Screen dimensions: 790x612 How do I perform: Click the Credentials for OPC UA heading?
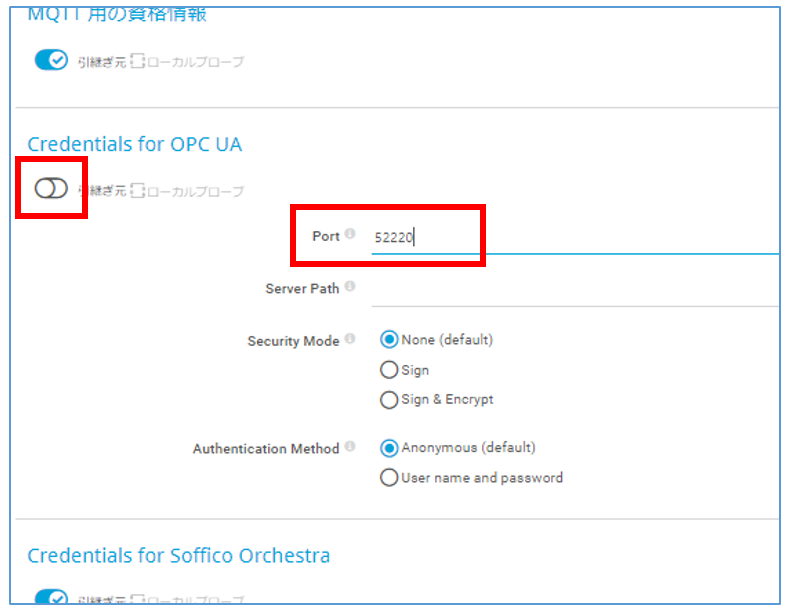coord(135,144)
